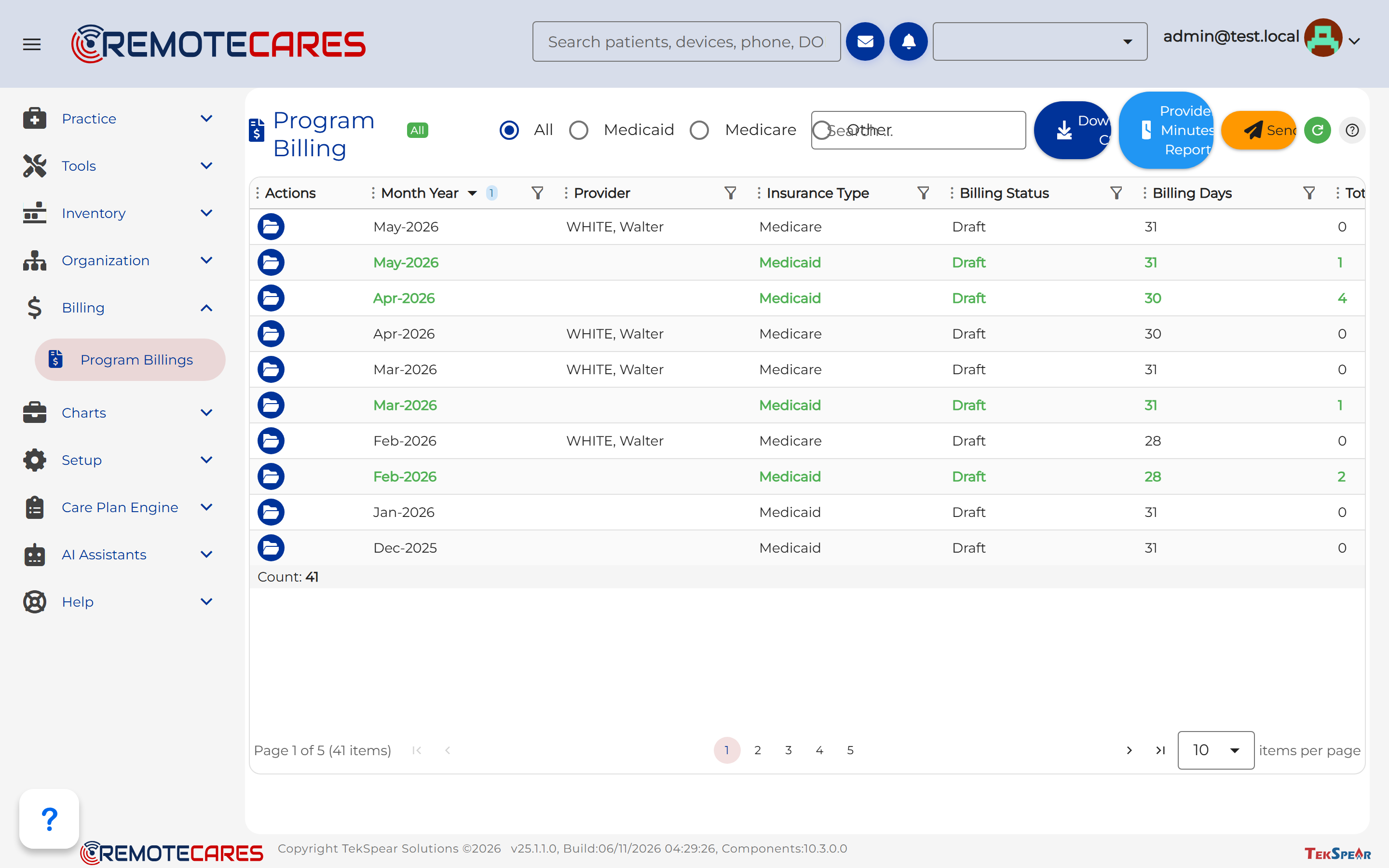Open the mail messages icon
The height and width of the screenshot is (868, 1389).
(865, 41)
